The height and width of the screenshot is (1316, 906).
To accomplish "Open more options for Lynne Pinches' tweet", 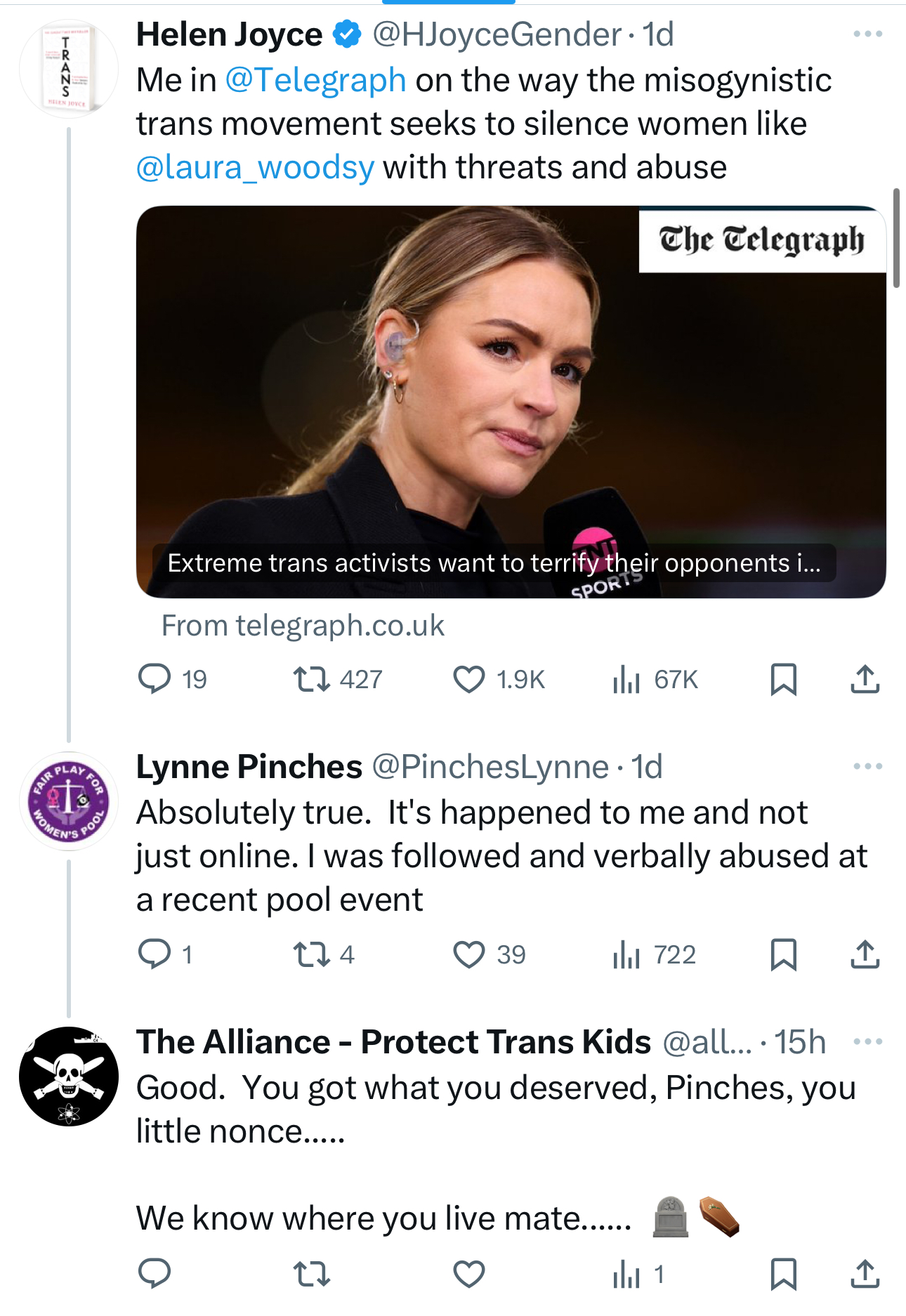I will 867,766.
